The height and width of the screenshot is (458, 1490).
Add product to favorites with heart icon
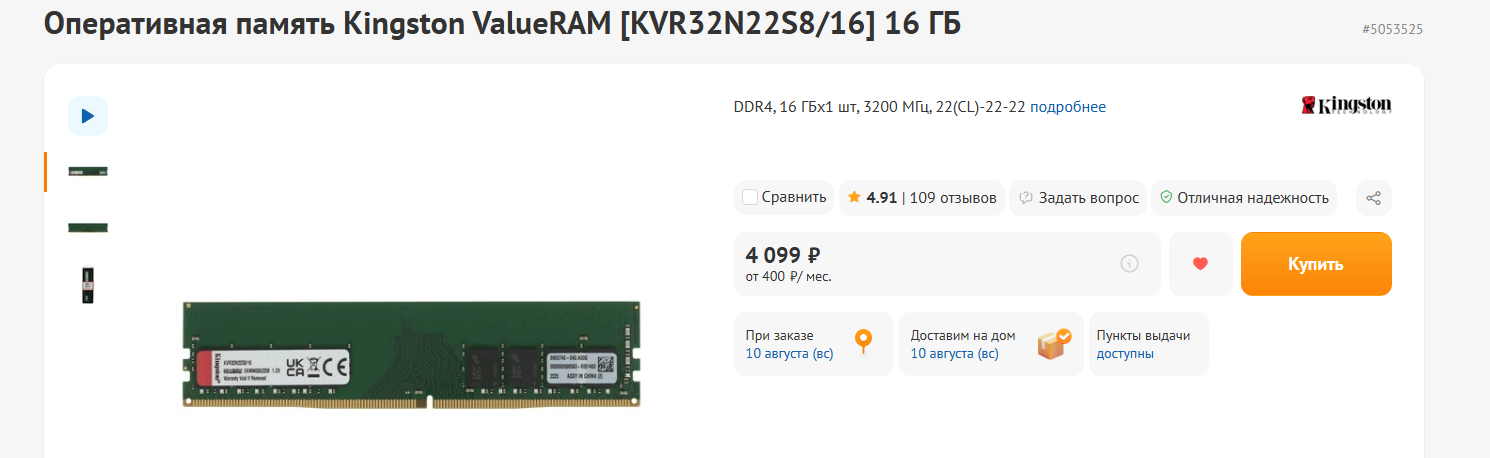tap(1201, 264)
